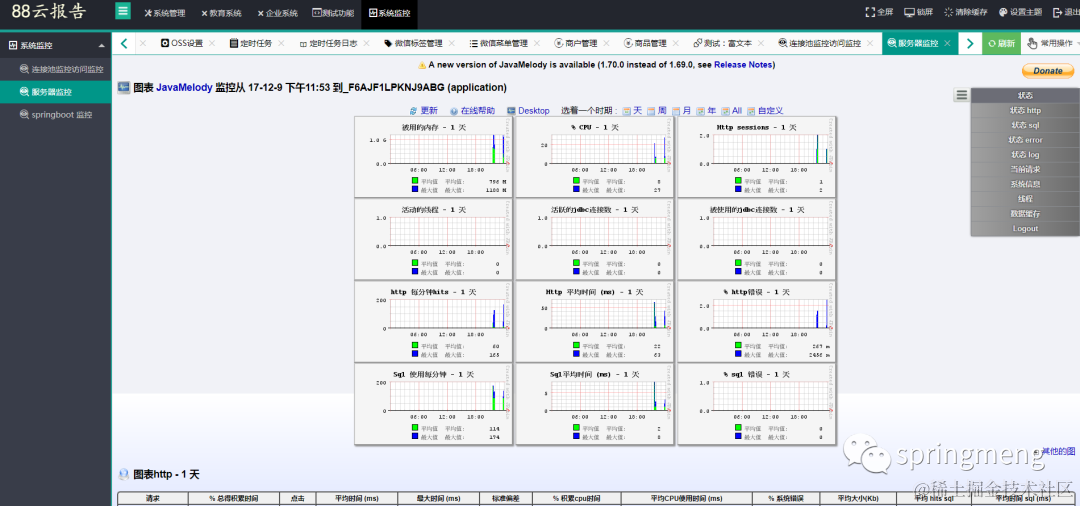Viewport: 1080px width, 506px height.
Task: Click Logout in the status menu
Action: coord(1025,229)
